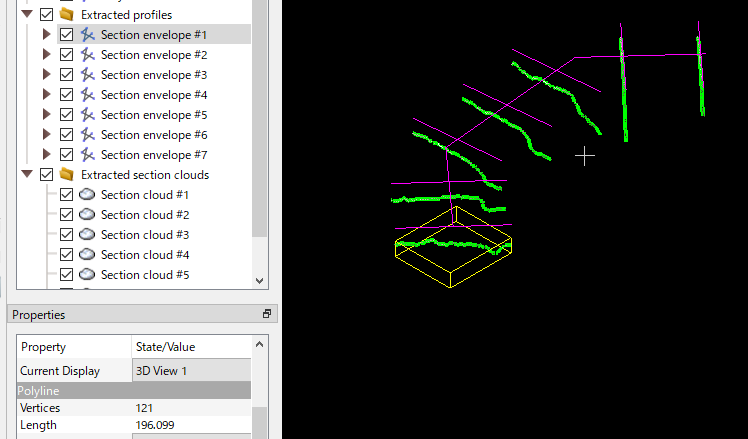748x439 pixels.
Task: Select Section cloud #2 in the tree
Action: click(144, 215)
